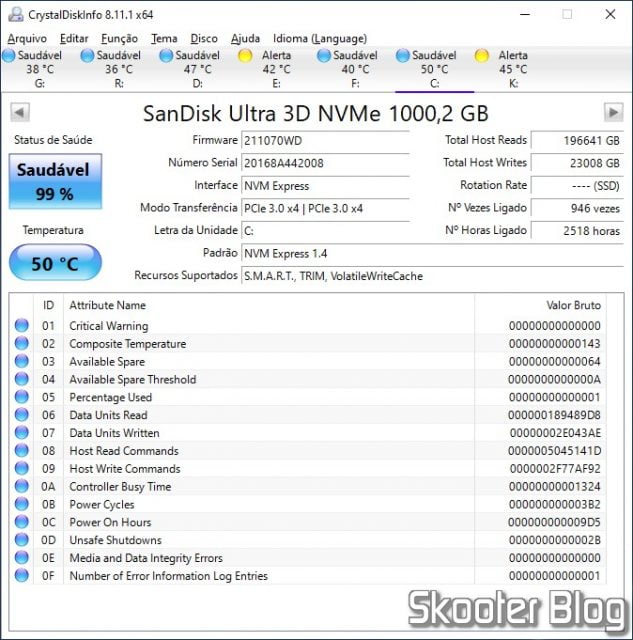
Task: Click the status dot for Percentage Used
Action: [22, 397]
